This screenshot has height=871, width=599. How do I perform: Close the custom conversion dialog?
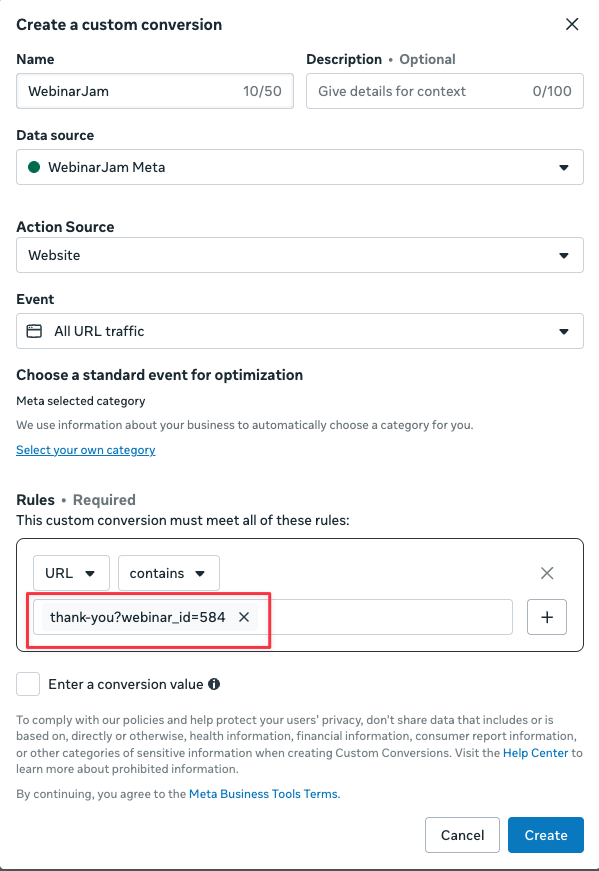click(x=572, y=24)
